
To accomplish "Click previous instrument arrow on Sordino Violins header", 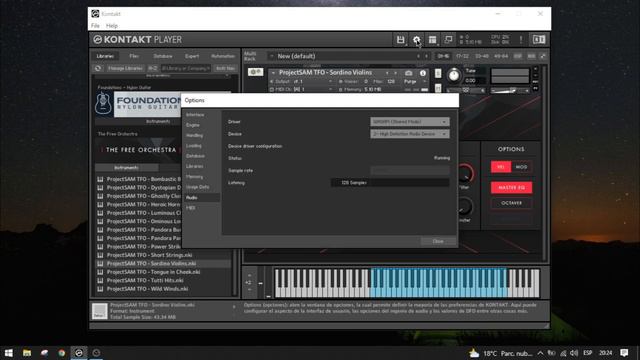I will click(x=387, y=73).
